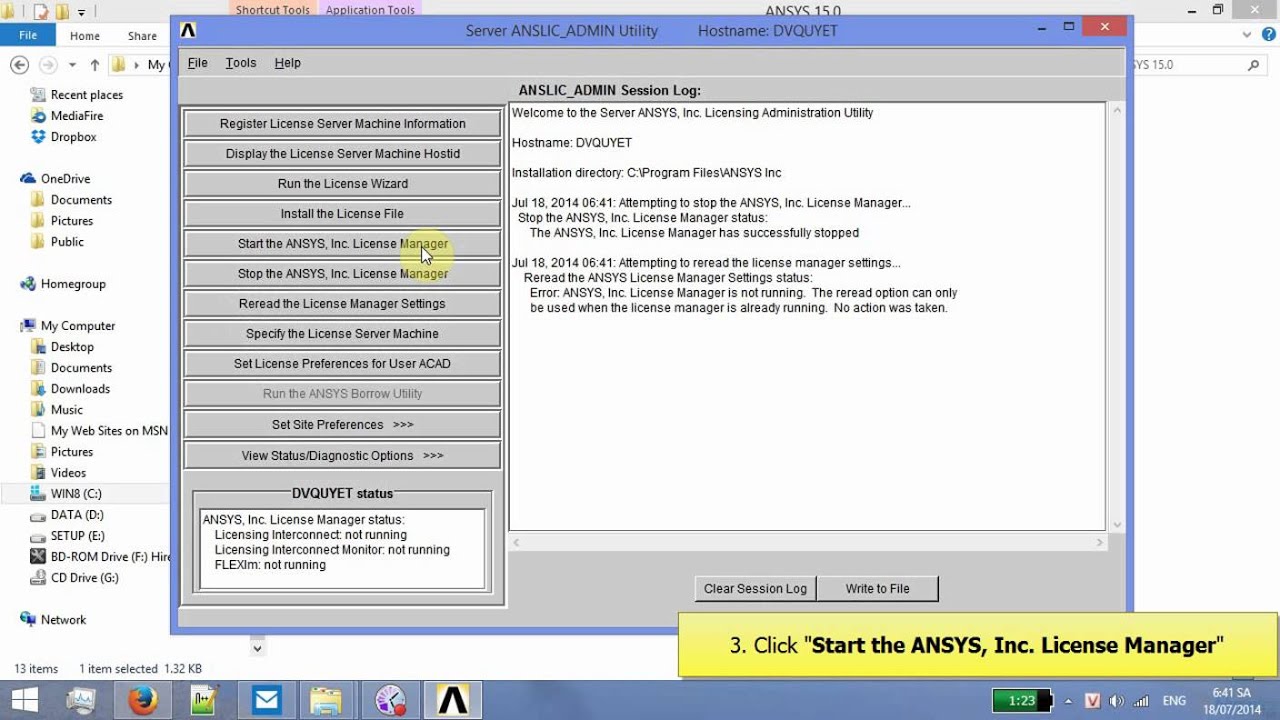The width and height of the screenshot is (1280, 720).
Task: Go back in the Explorer window
Action: pos(19,65)
